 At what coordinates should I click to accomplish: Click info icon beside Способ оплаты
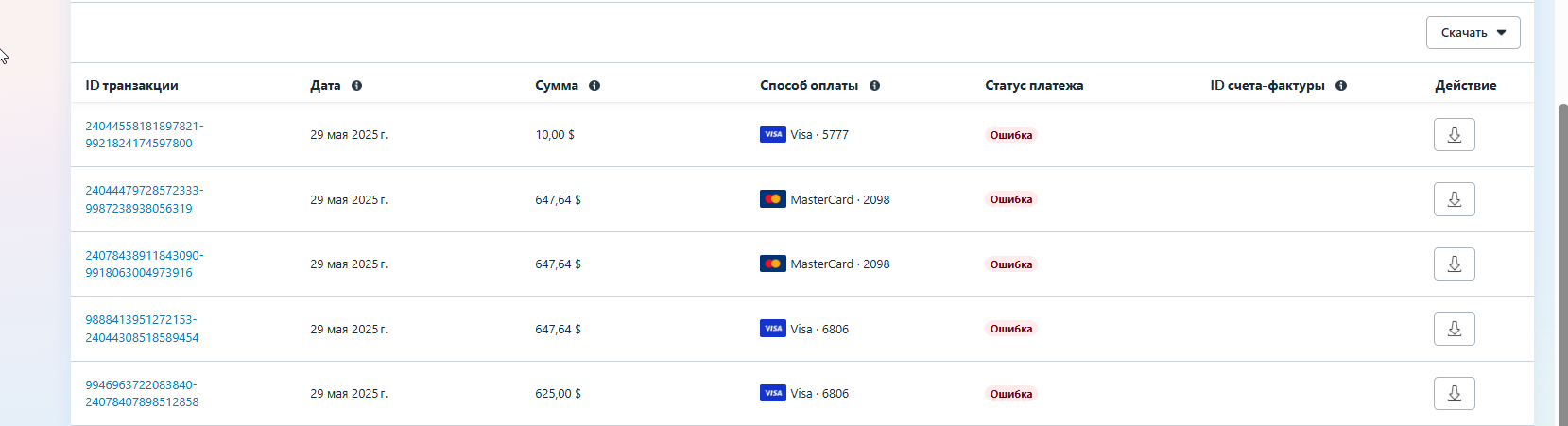[874, 85]
